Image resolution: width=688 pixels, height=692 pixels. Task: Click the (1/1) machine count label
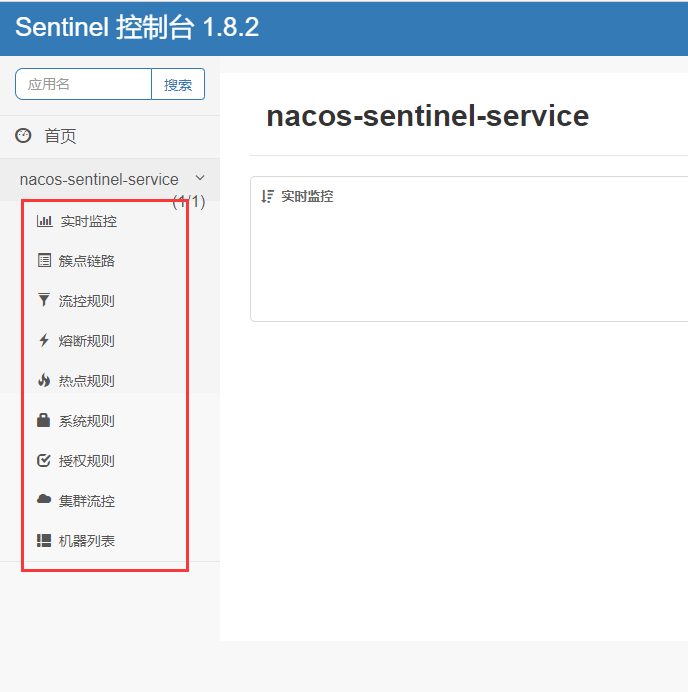[189, 202]
